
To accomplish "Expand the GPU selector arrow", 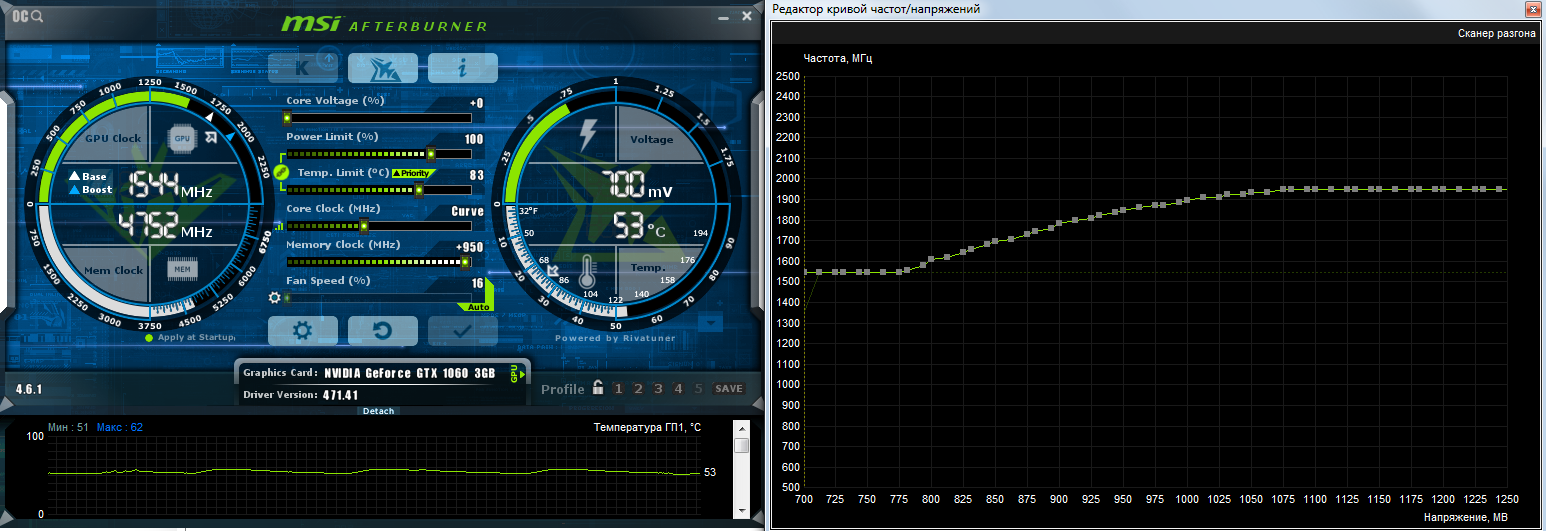I will pos(520,373).
